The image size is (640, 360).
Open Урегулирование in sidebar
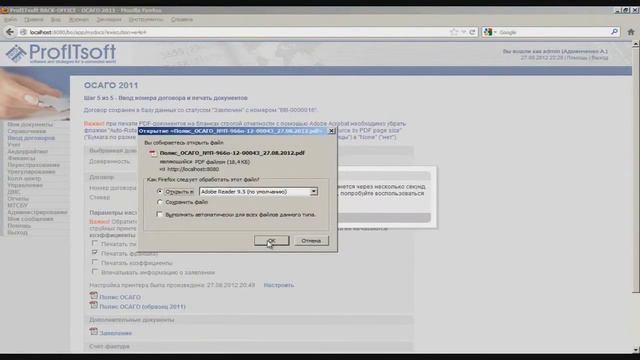(x=31, y=172)
